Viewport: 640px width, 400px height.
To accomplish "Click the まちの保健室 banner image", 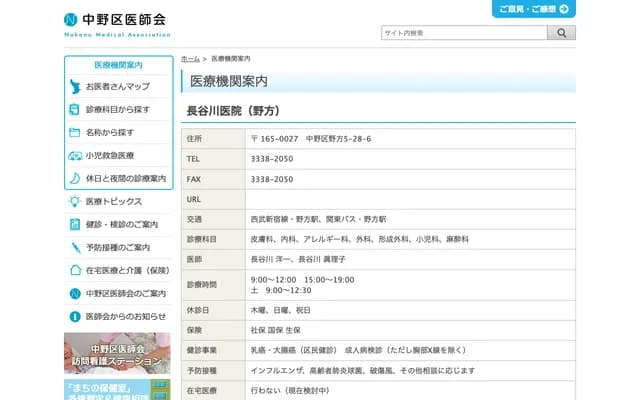I will pos(117,389).
